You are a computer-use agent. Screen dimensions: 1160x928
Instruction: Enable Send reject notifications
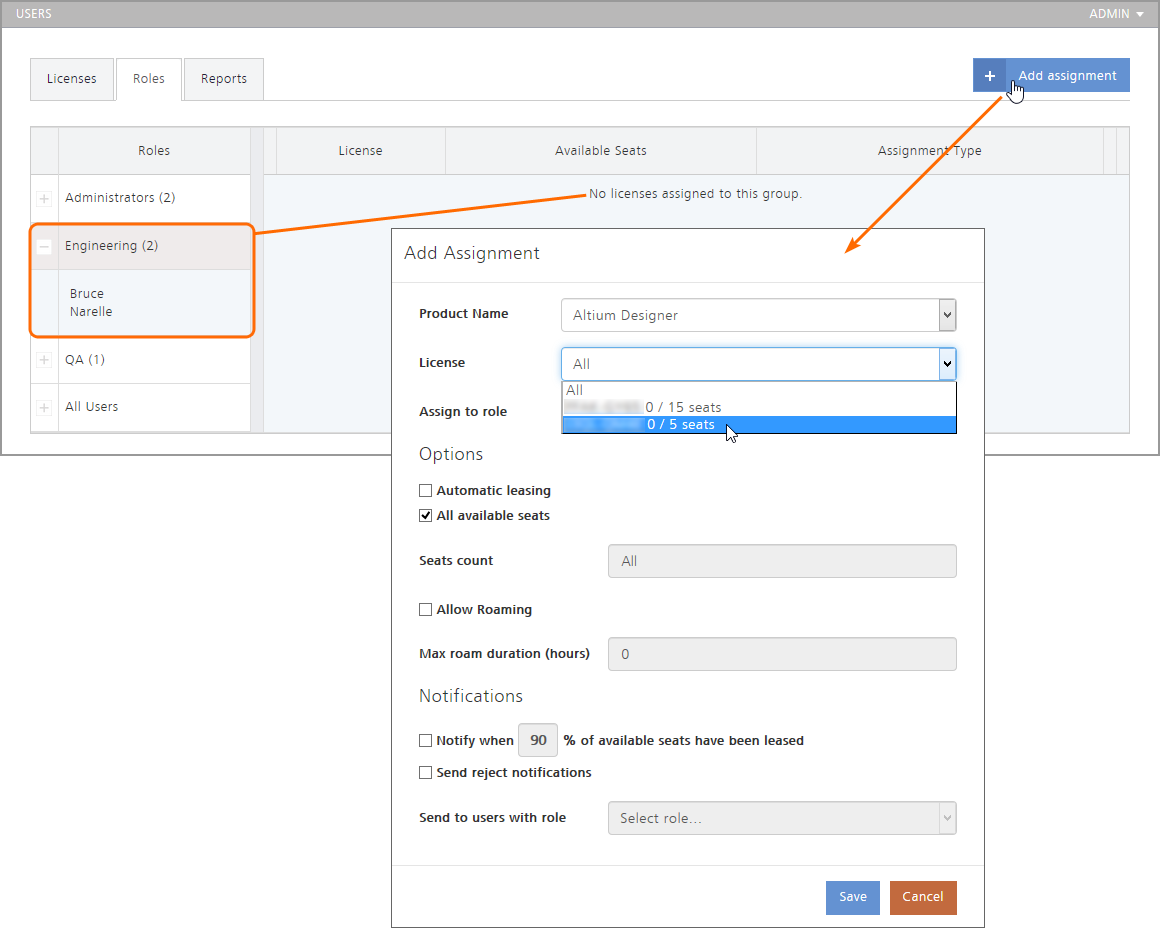[426, 773]
